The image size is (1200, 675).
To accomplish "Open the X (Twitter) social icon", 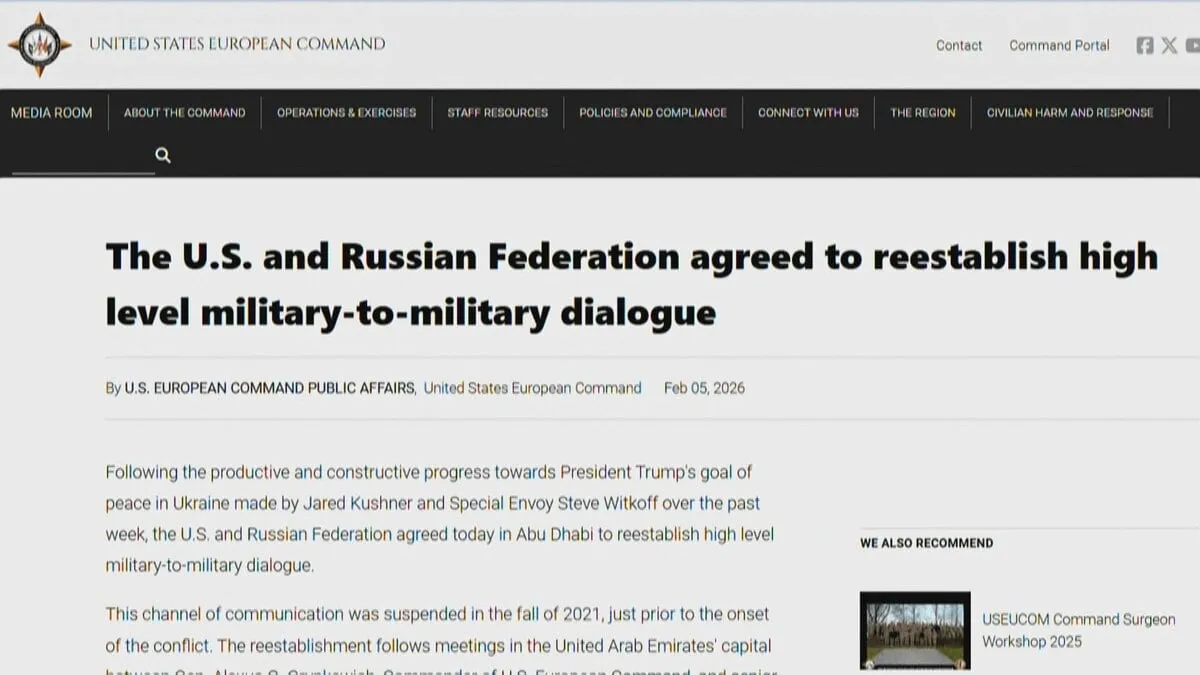I will tap(1169, 45).
